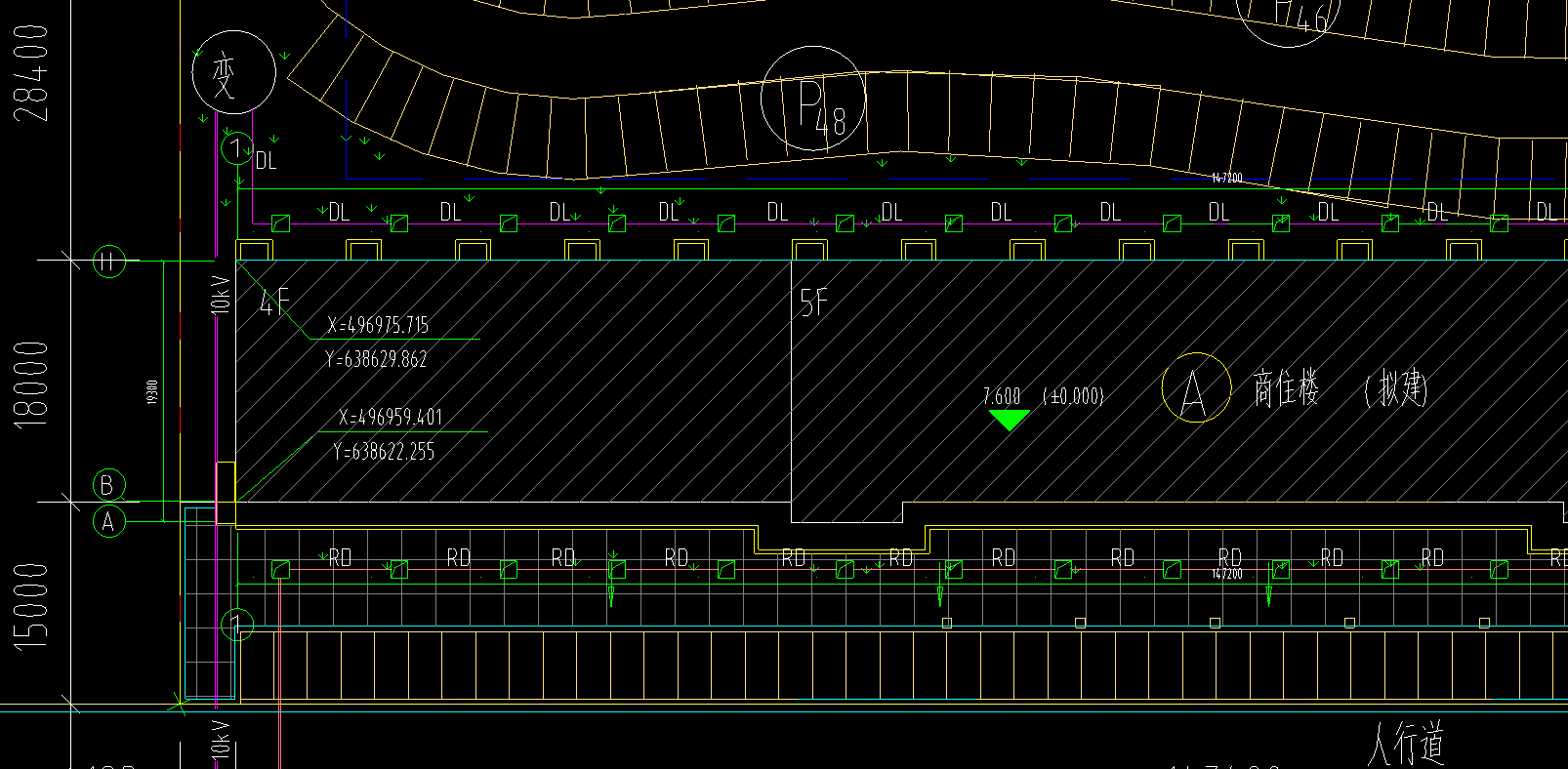
Task: Select coordinate text X=496959.401
Action: point(391,417)
